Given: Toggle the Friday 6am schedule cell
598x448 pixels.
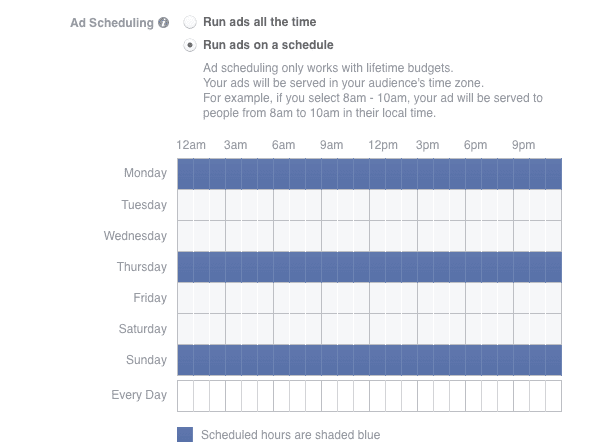Looking at the screenshot, I should tap(281, 298).
